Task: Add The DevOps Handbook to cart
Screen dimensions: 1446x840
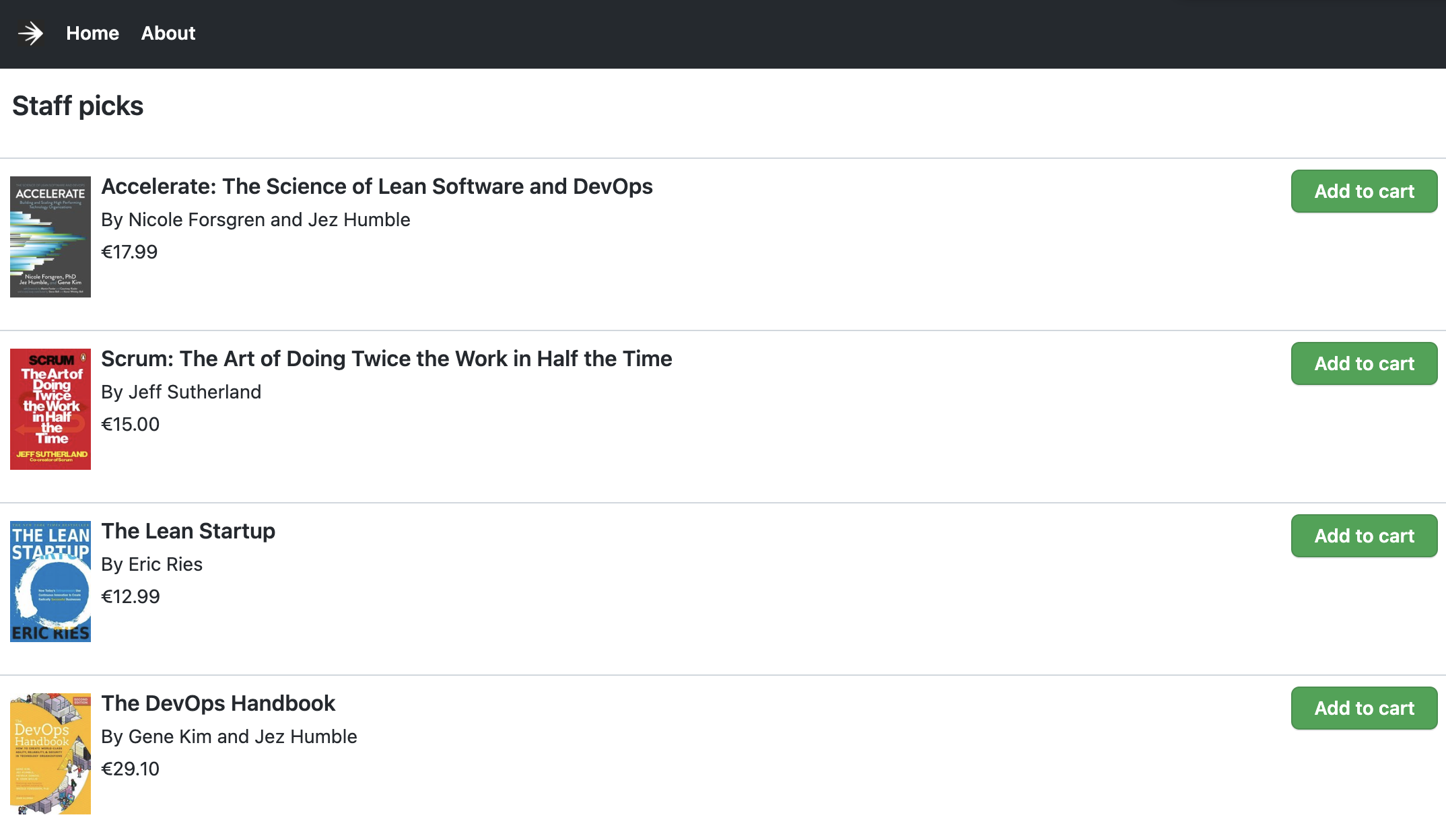Action: (x=1364, y=708)
